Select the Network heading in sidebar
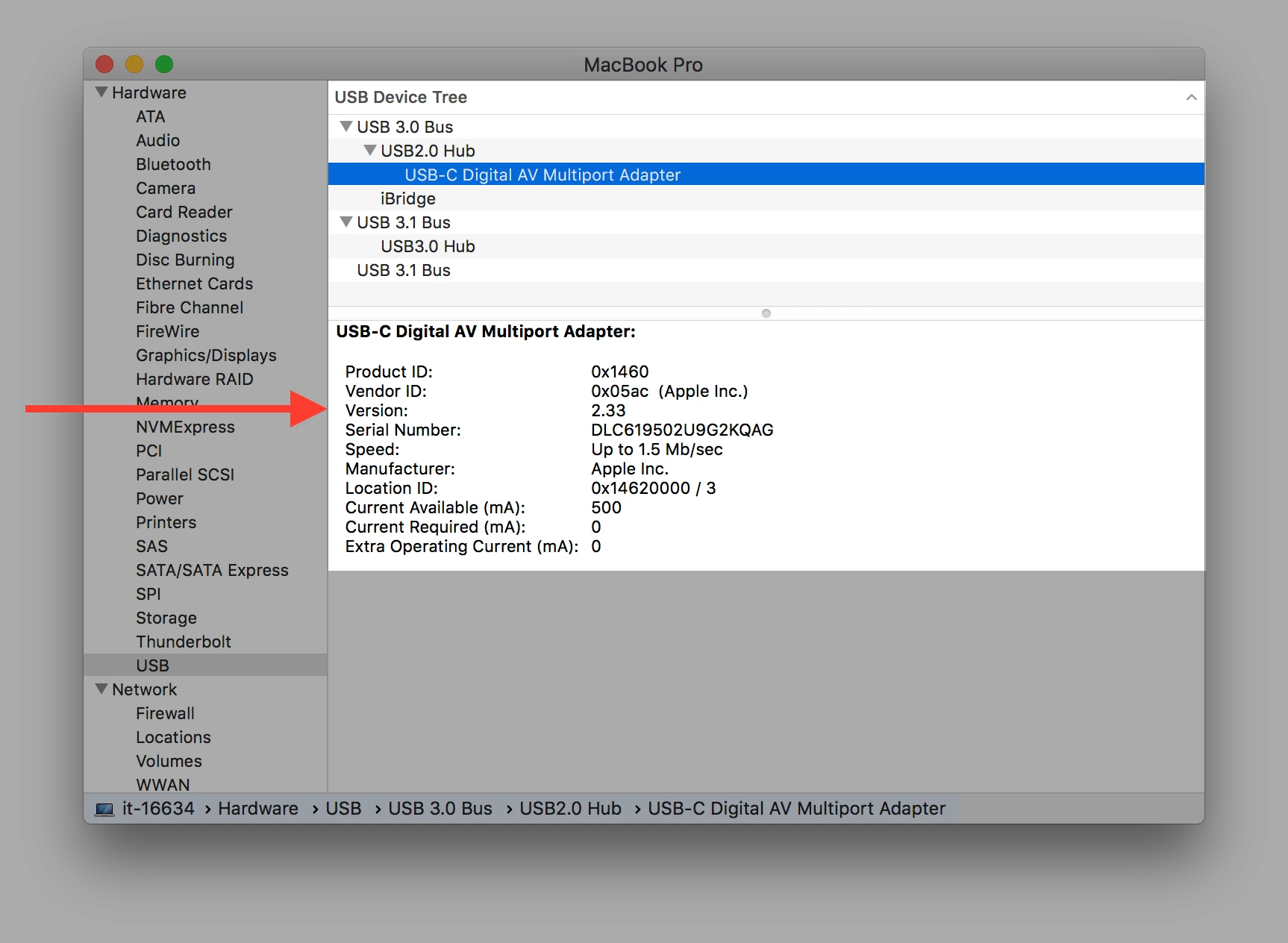Screen dimensions: 1288x943 [x=145, y=690]
